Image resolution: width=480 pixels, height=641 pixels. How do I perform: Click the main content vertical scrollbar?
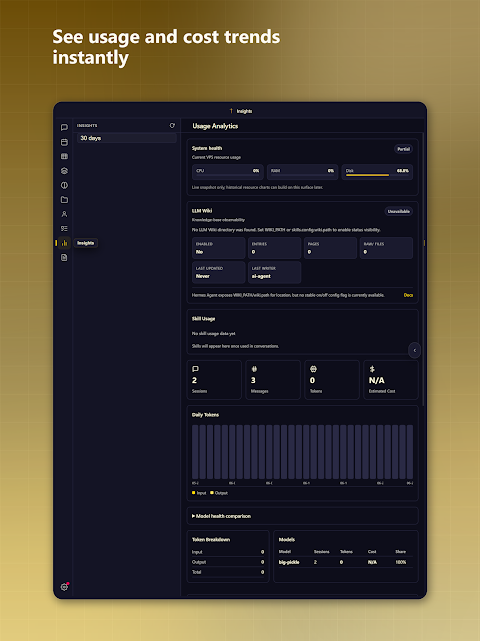click(x=424, y=270)
